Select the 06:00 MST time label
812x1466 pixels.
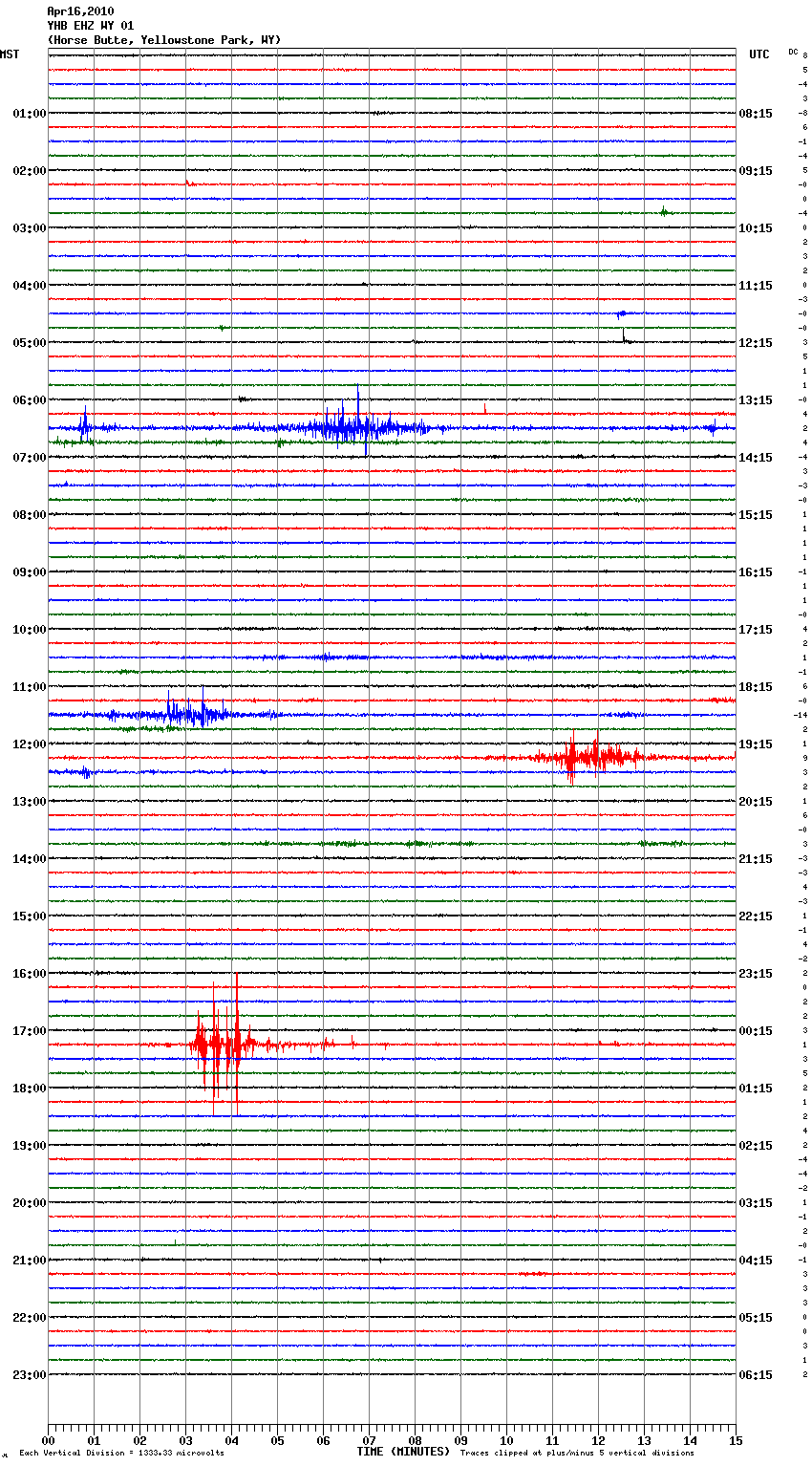coord(30,400)
